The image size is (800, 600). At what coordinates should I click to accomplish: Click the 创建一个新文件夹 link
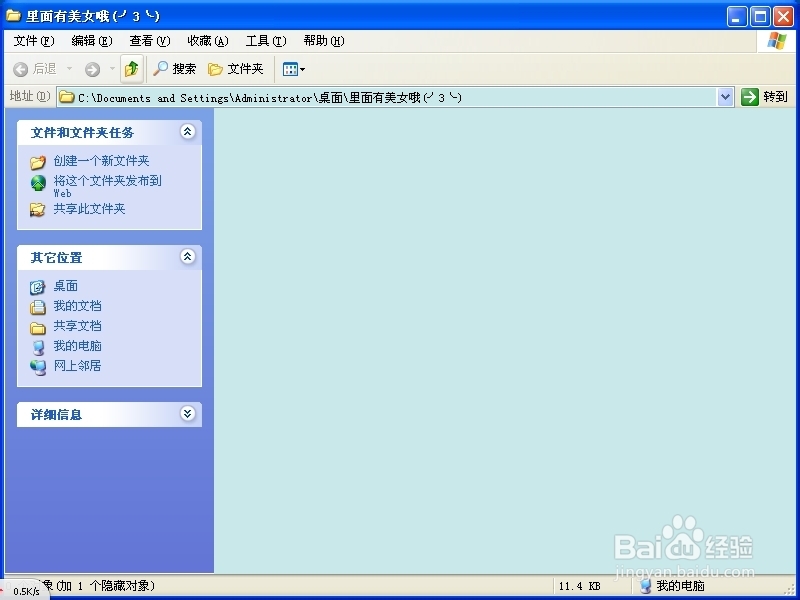coord(102,161)
